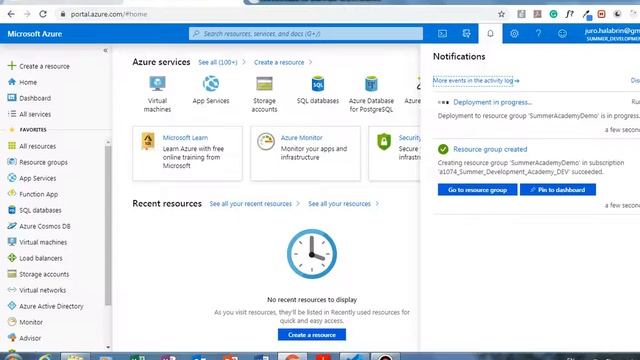Click the Resource groups icon in the sidebar

[12, 162]
